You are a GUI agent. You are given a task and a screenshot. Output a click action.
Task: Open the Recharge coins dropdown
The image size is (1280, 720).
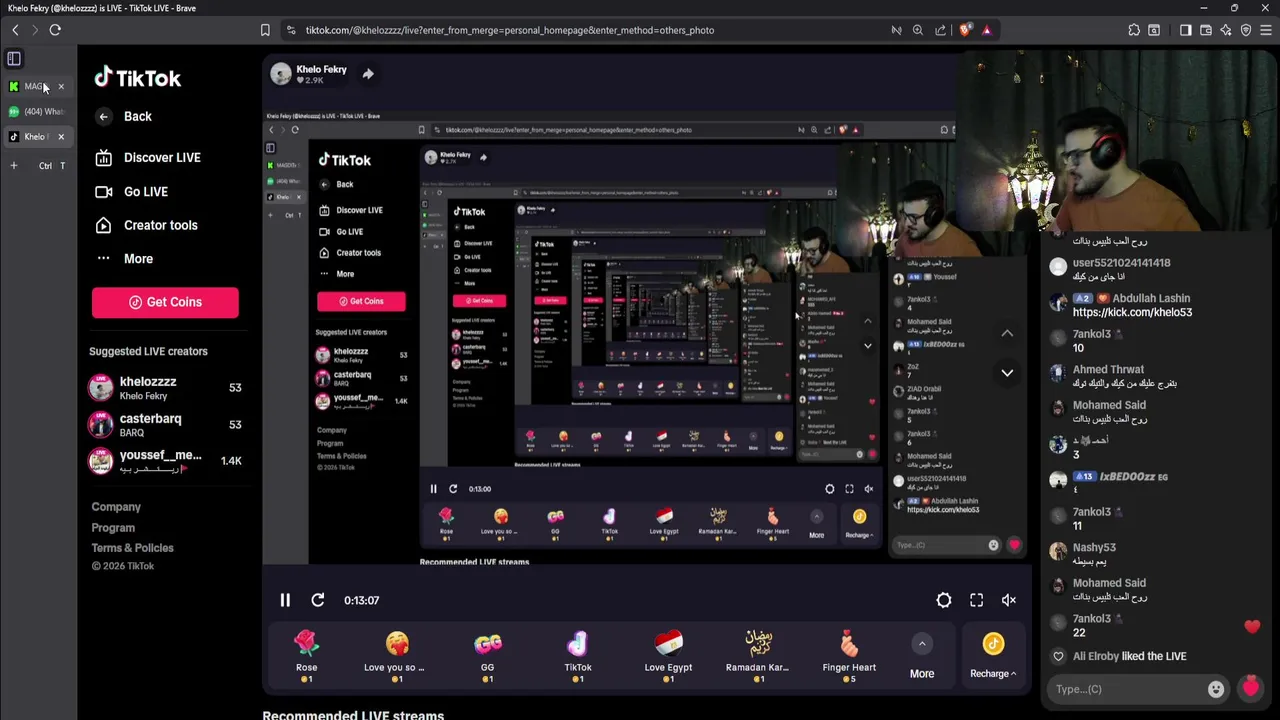click(x=993, y=658)
